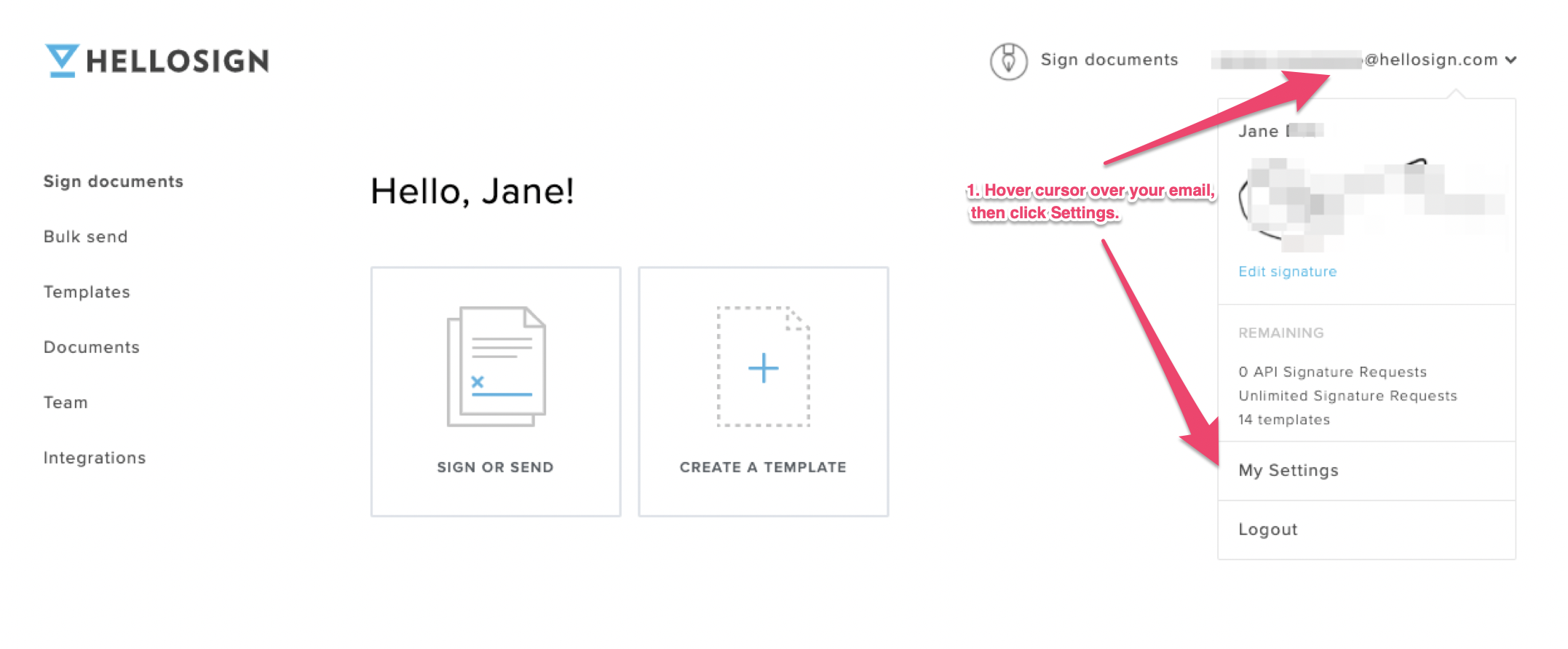Open Integrations in left navigation
Screen dimensions: 1568x649
[95, 458]
